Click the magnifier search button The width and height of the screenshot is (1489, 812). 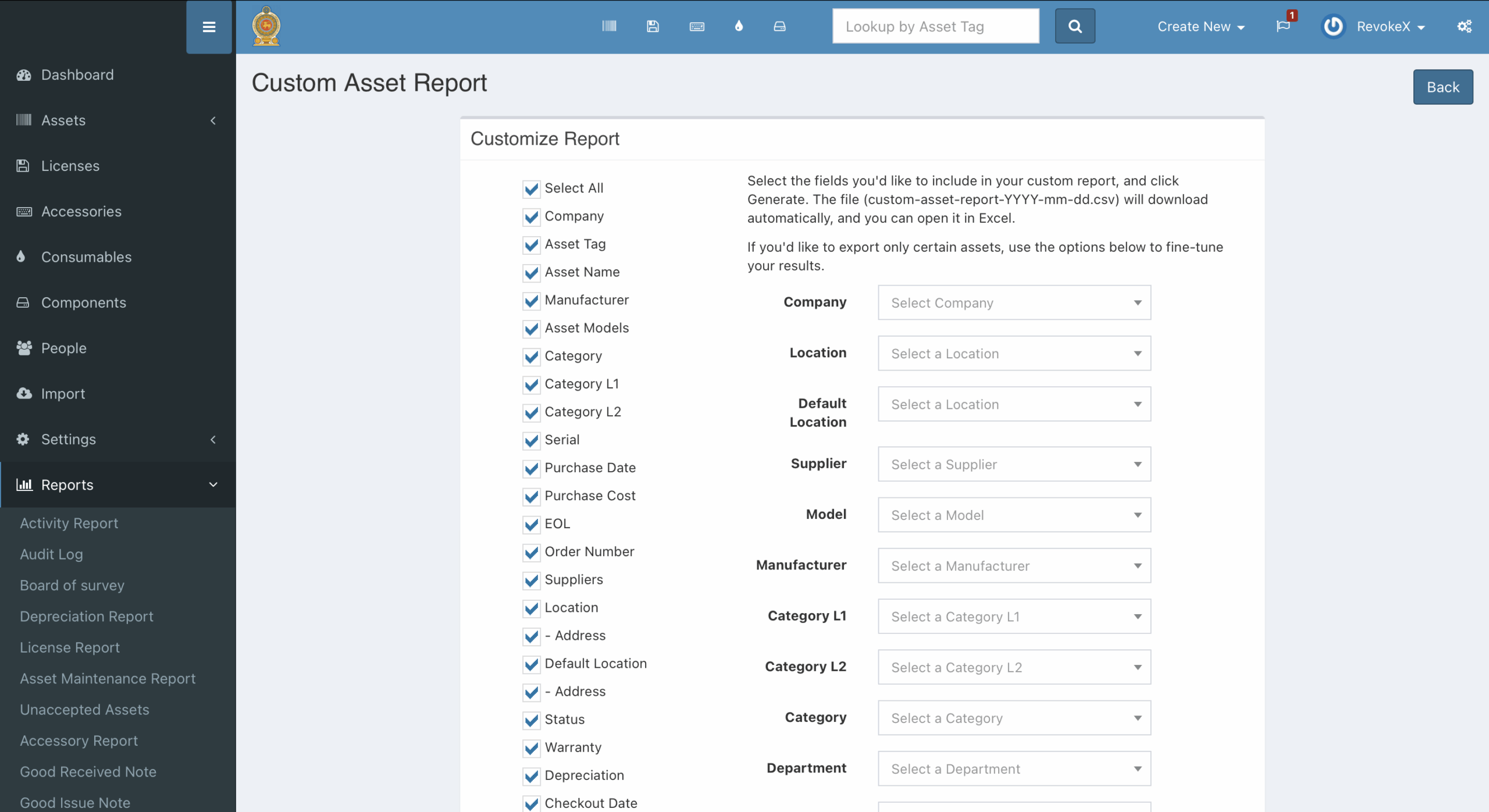click(x=1075, y=26)
